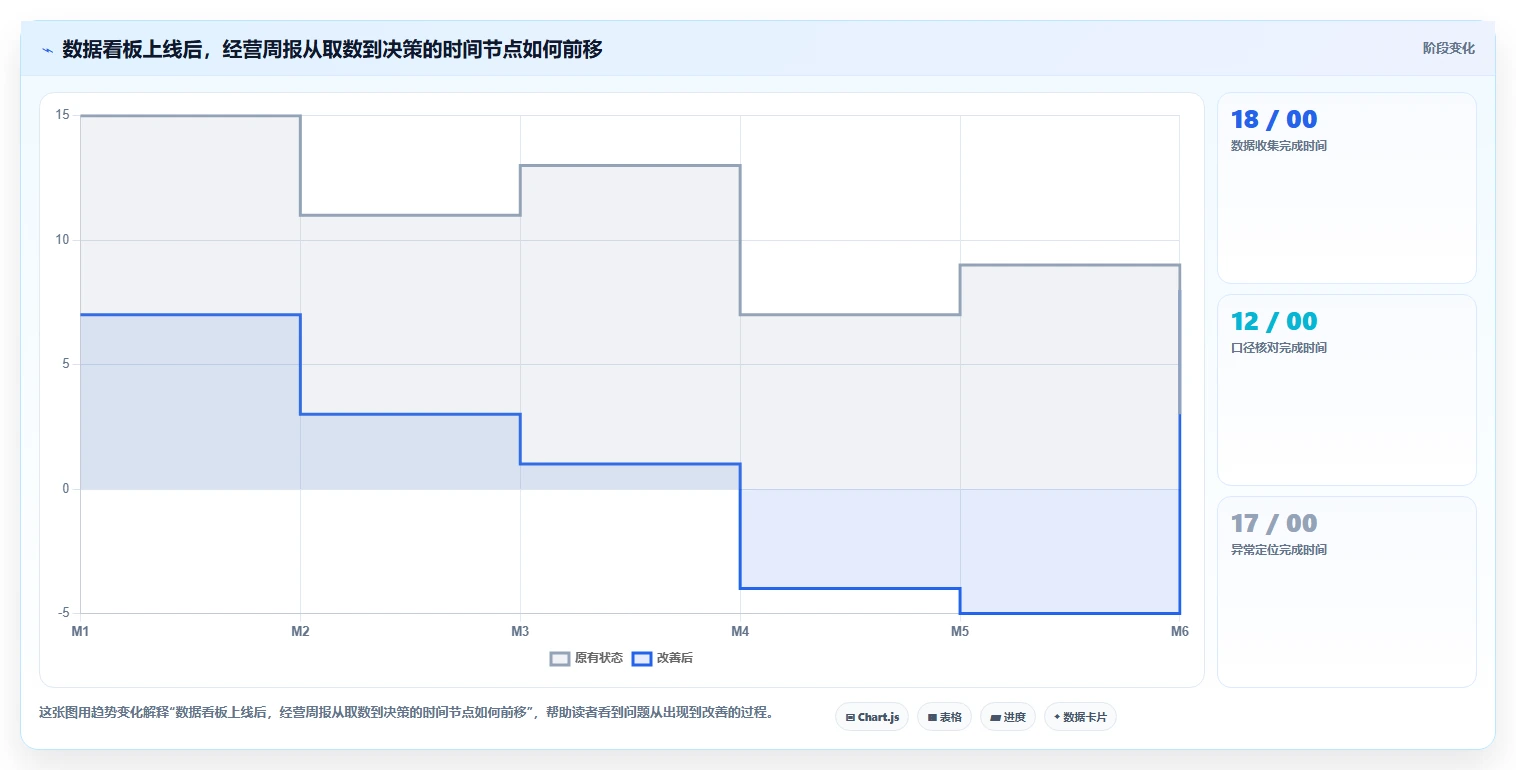Click the 阶段变化 label in the header
Image resolution: width=1516 pixels, height=770 pixels.
tap(1449, 48)
